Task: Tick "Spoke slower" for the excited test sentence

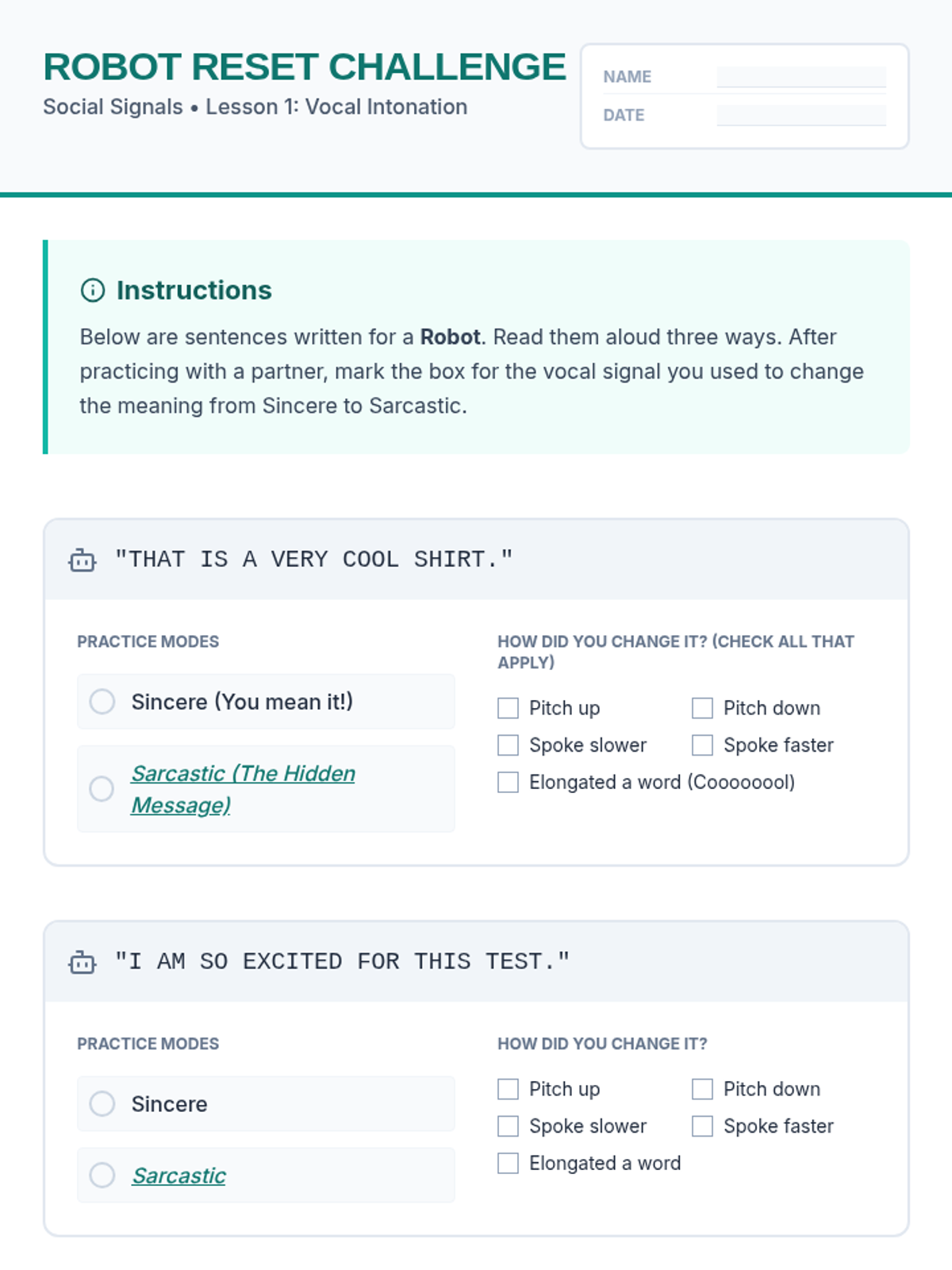Action: 508,1126
